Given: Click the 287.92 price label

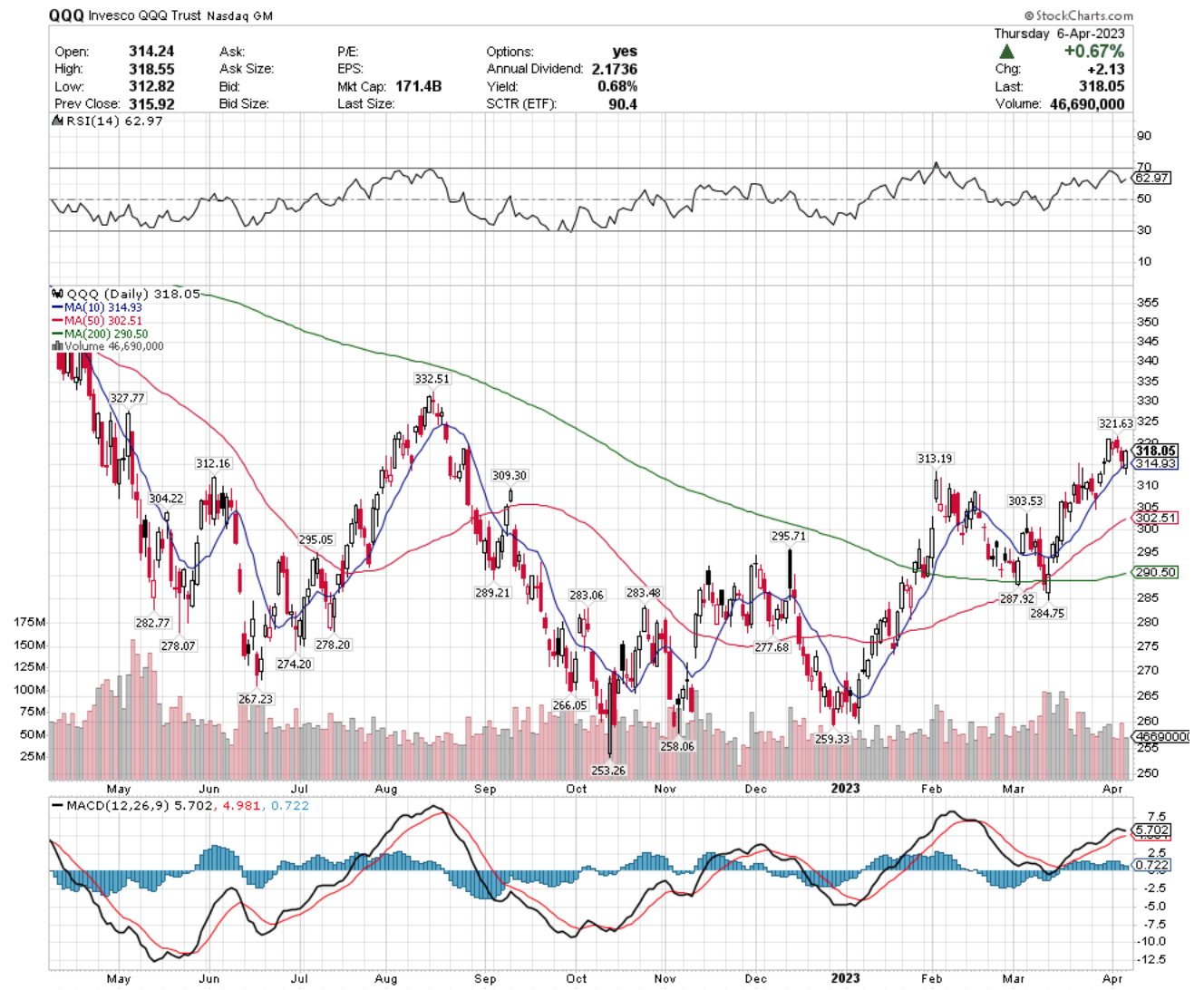Looking at the screenshot, I should point(1017,599).
